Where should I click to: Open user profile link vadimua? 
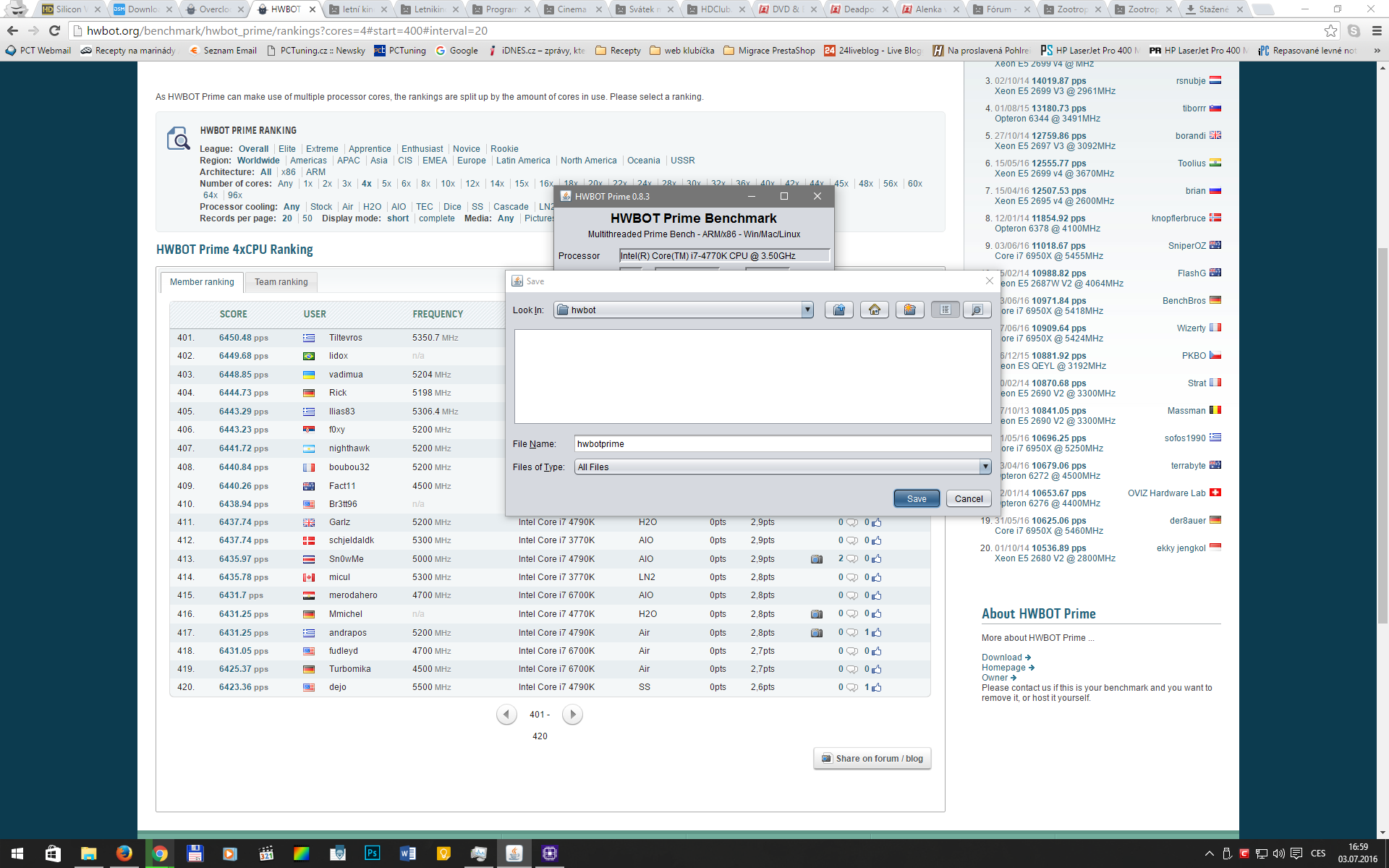coord(346,375)
